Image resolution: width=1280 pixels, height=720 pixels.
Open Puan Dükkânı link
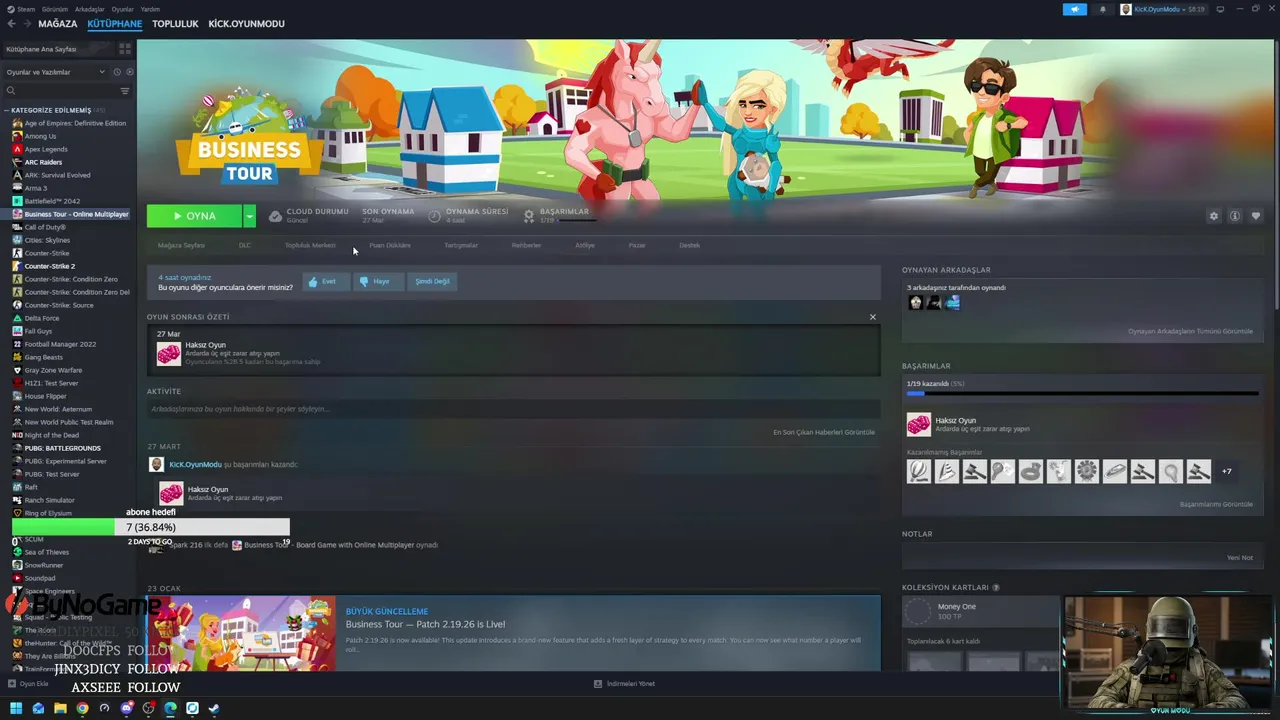point(390,245)
